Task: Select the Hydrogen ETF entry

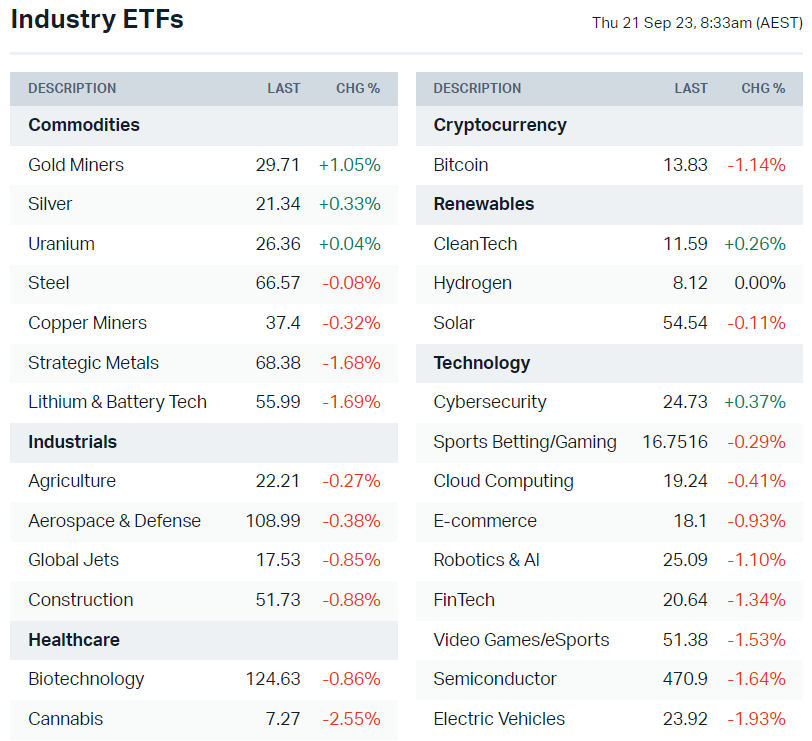Action: [x=472, y=283]
